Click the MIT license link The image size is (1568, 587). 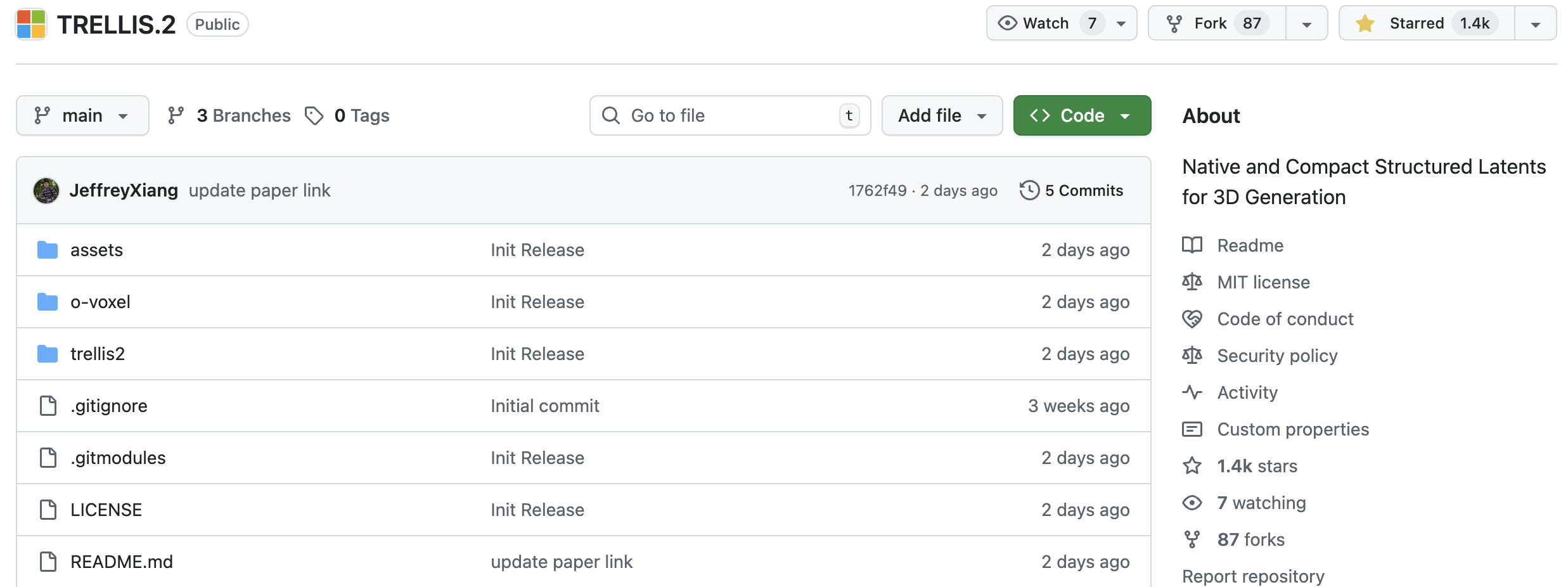(x=1263, y=282)
